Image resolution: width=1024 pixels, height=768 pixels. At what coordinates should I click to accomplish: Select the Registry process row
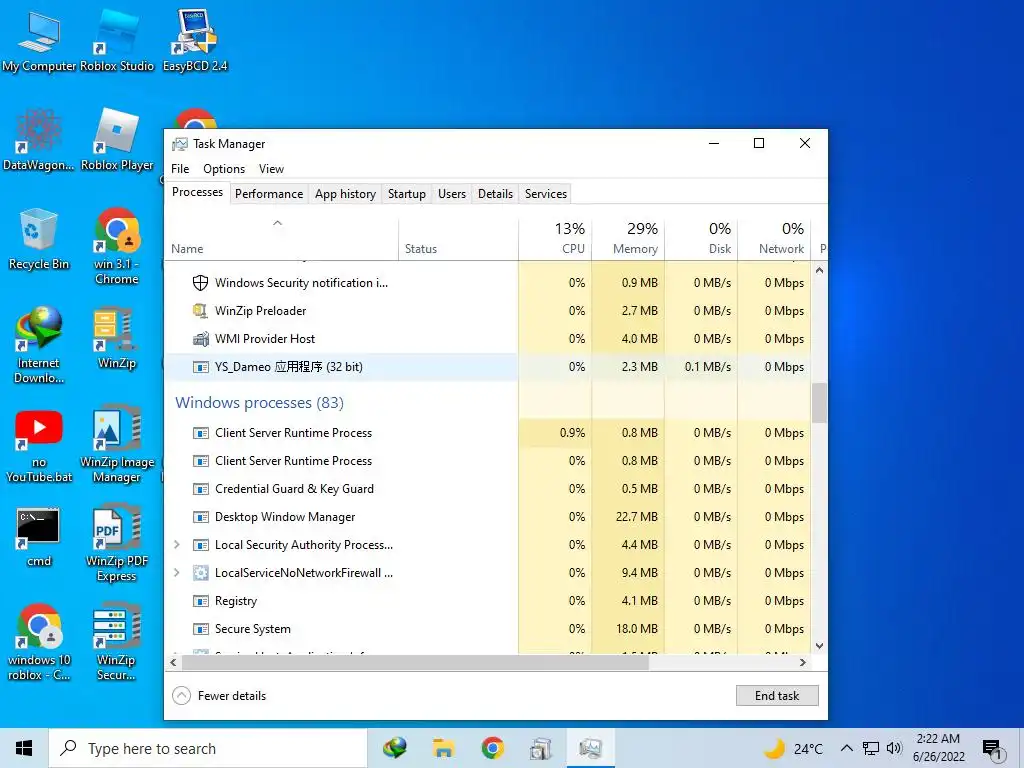(487, 601)
